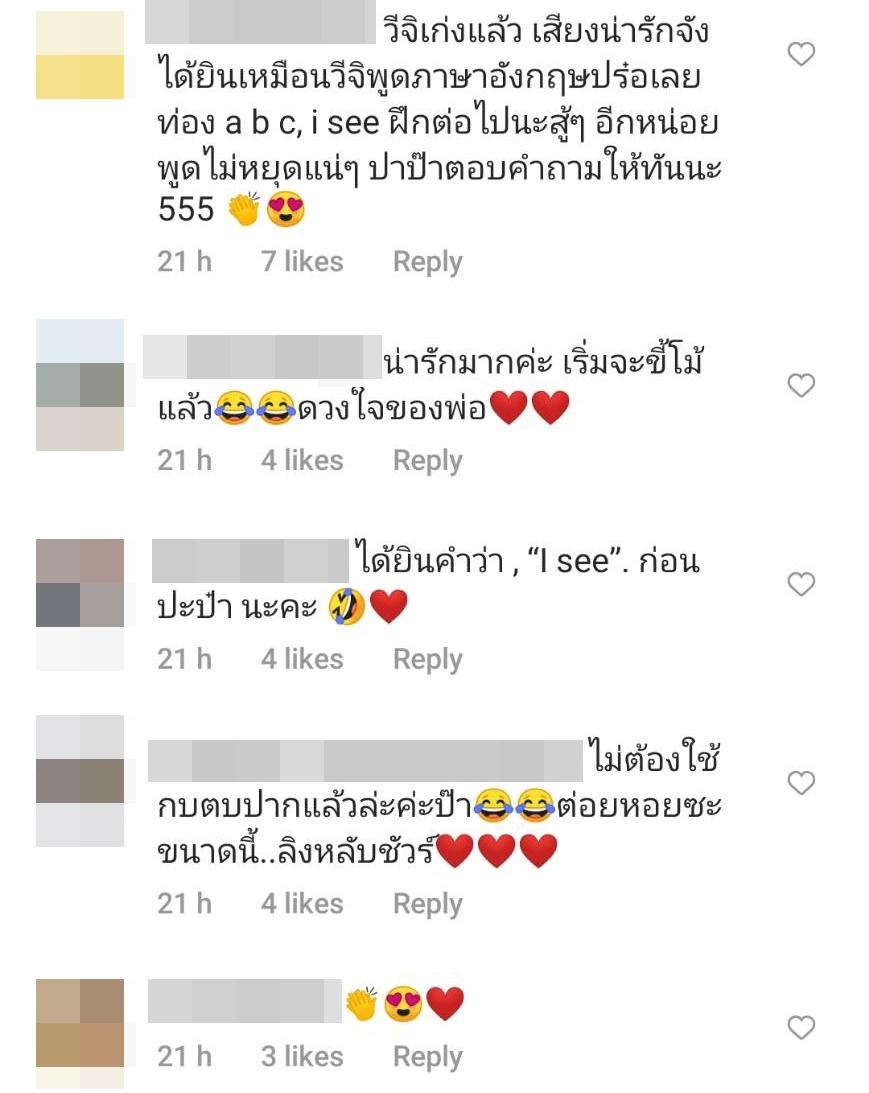This screenshot has width=869, height=1093.
Task: Reply to the emoji-only comment
Action: click(x=427, y=1057)
